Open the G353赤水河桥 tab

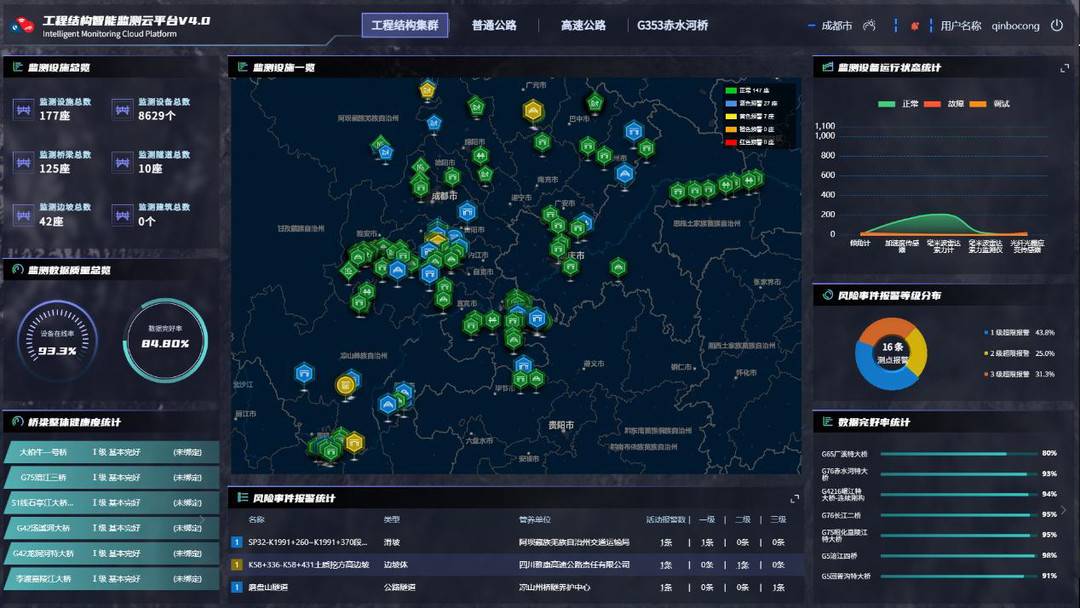[x=672, y=26]
